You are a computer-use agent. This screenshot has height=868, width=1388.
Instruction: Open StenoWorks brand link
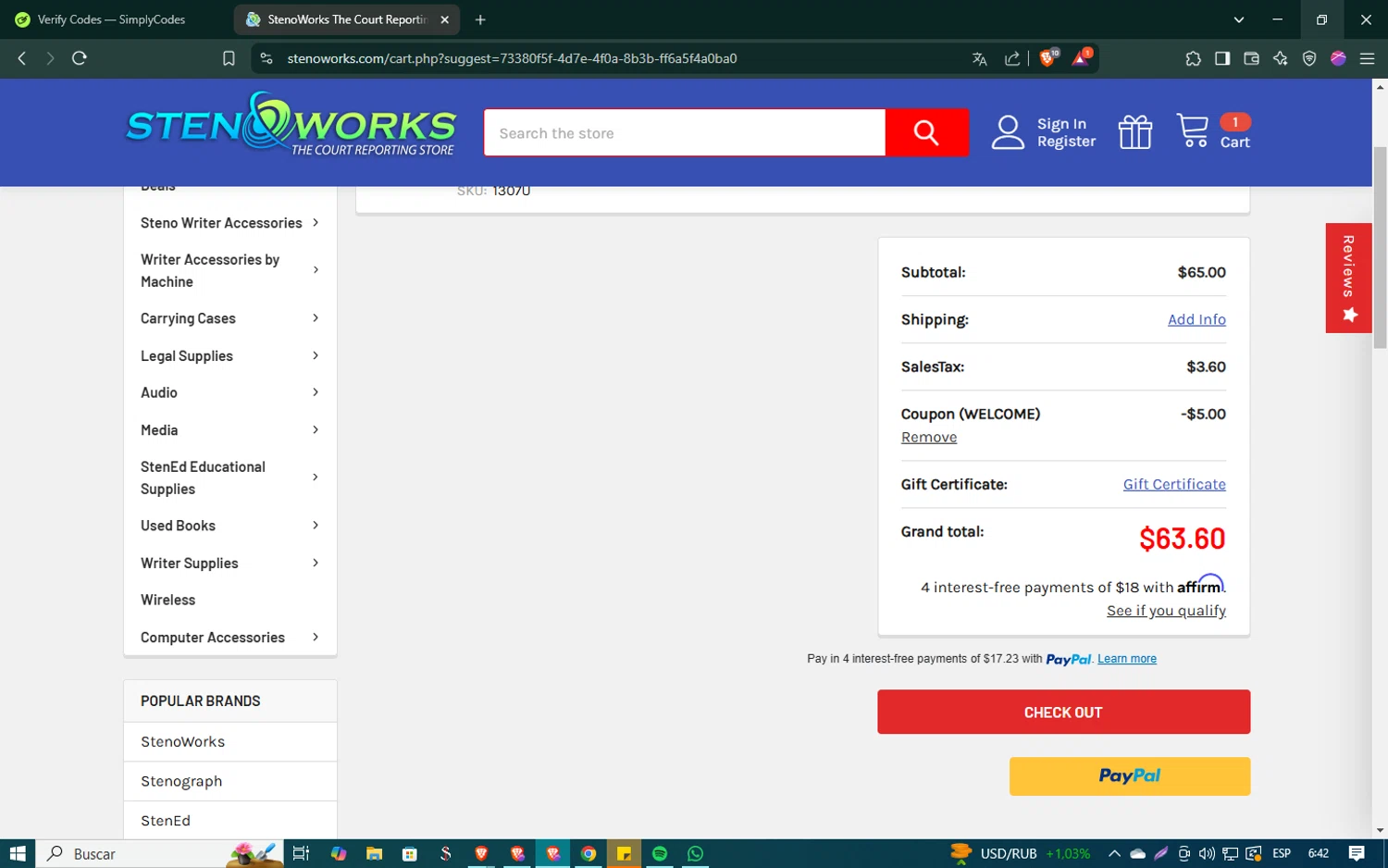click(182, 741)
